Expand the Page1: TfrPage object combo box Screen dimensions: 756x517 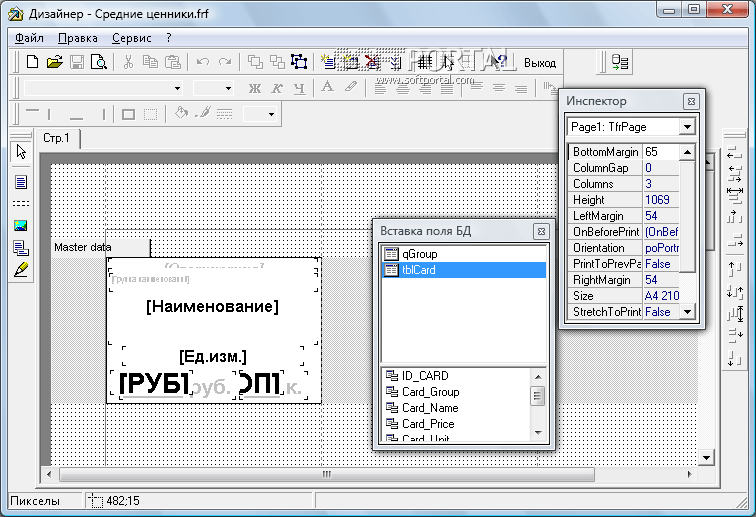pos(687,127)
